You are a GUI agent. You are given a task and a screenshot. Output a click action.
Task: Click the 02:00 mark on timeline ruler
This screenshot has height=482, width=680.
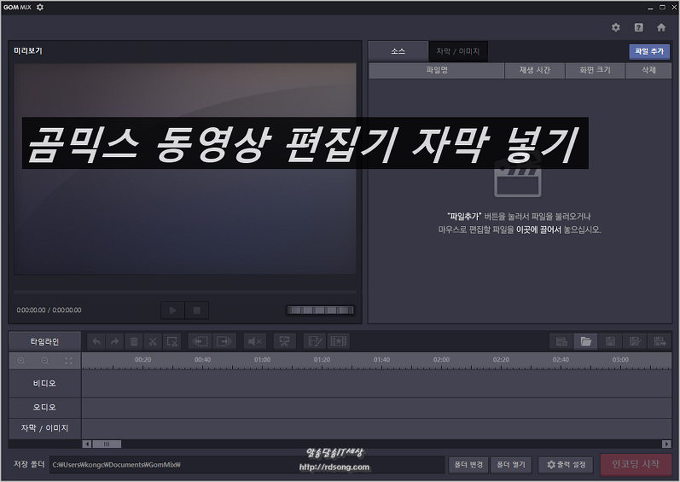click(x=441, y=360)
